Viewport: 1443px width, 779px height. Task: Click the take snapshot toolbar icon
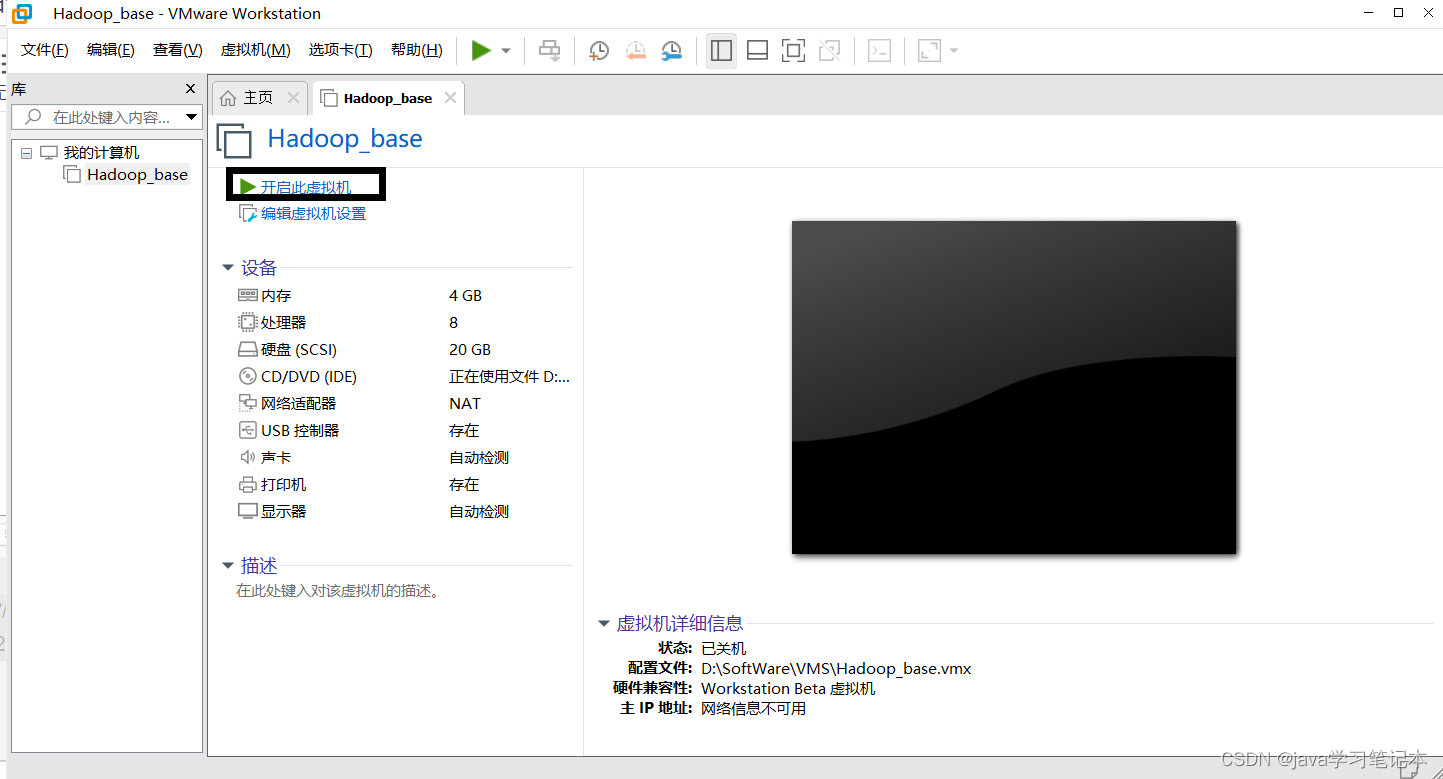pyautogui.click(x=598, y=50)
